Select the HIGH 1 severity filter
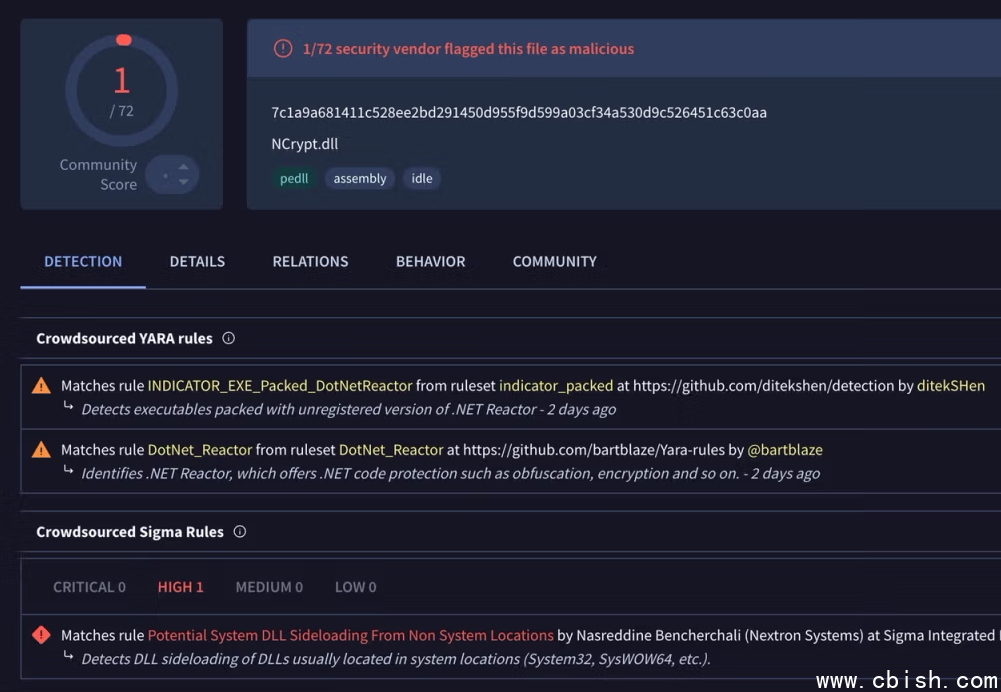Screen dimensions: 1001x692 coord(180,587)
